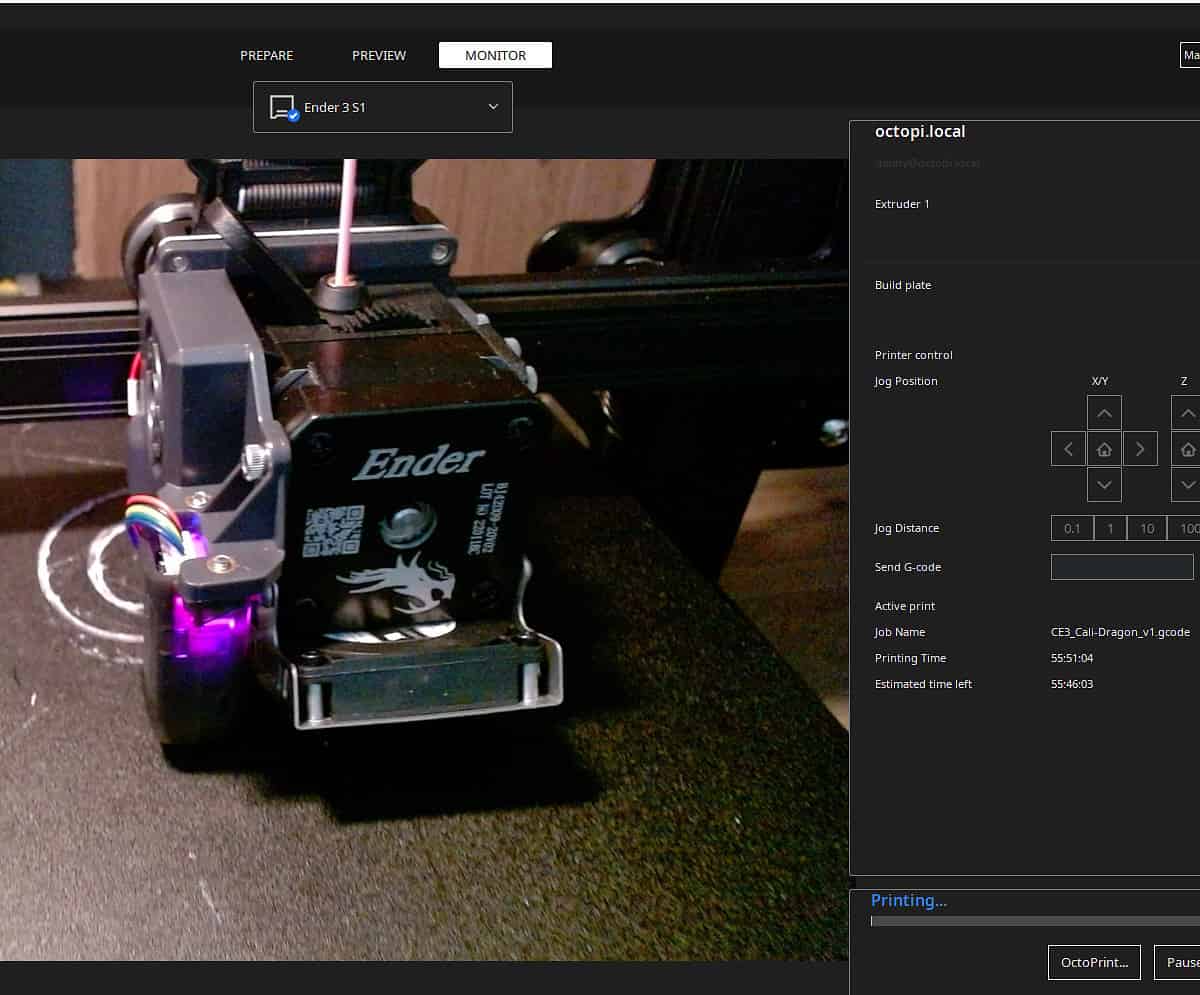
Task: Click the printing time value 55:51:04
Action: [1071, 658]
